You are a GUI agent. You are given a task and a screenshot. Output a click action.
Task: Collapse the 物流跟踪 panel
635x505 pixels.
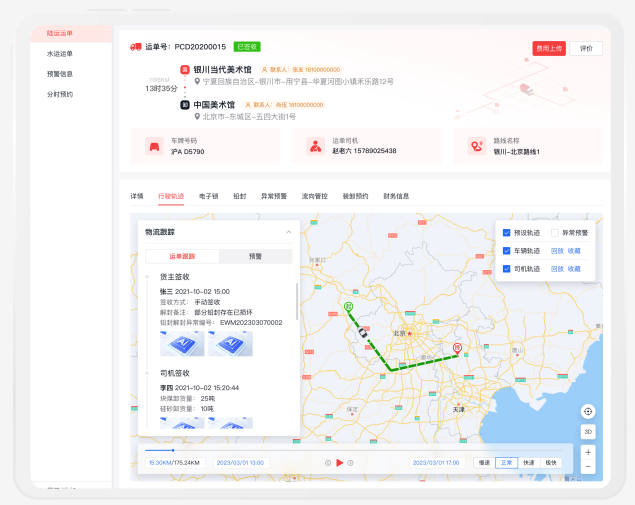pos(289,232)
